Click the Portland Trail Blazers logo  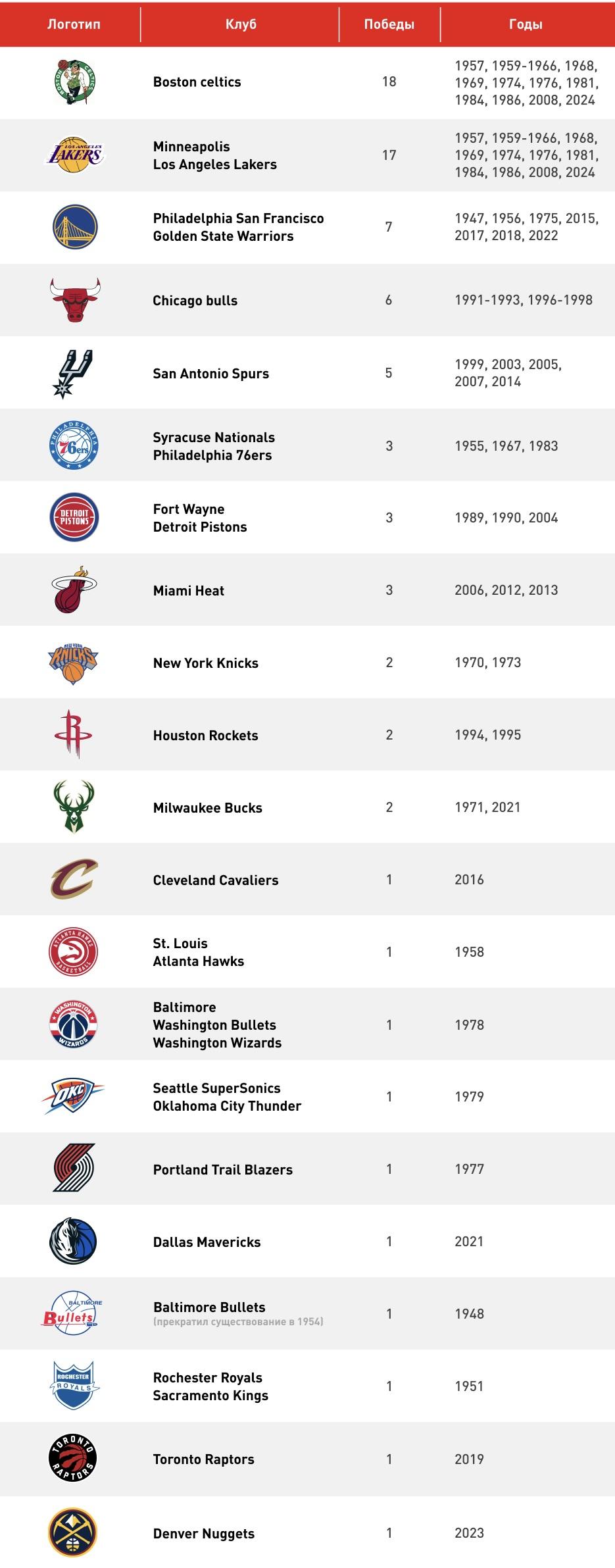click(74, 1169)
